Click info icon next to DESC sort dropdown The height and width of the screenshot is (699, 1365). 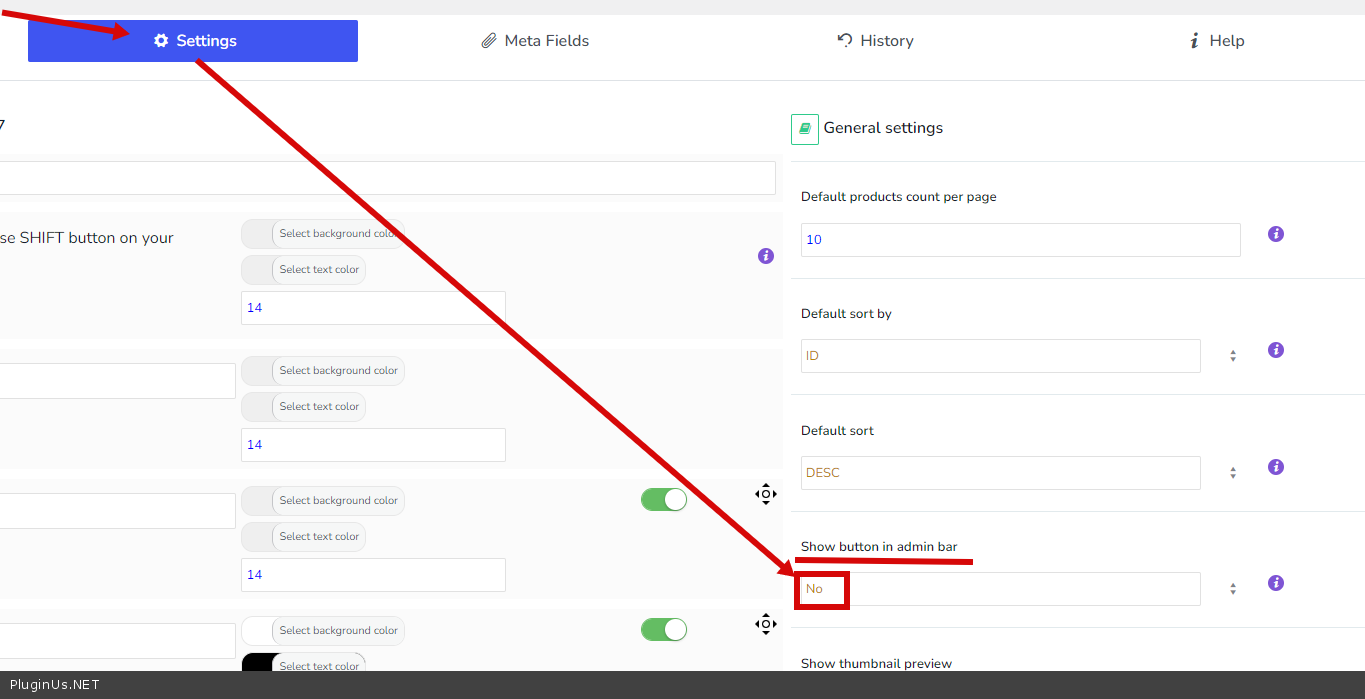1276,467
